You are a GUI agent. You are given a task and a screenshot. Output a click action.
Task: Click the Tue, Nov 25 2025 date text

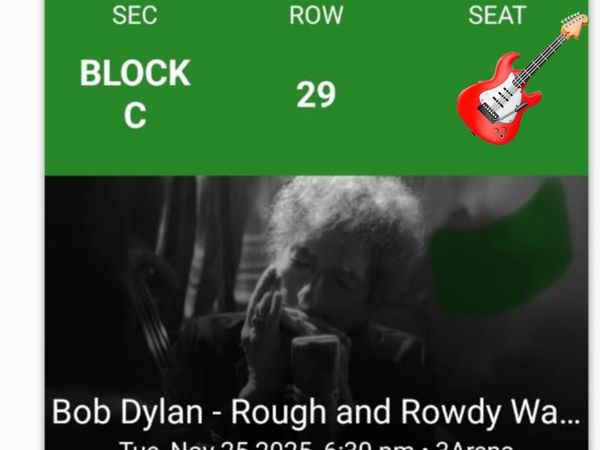[x=216, y=445]
